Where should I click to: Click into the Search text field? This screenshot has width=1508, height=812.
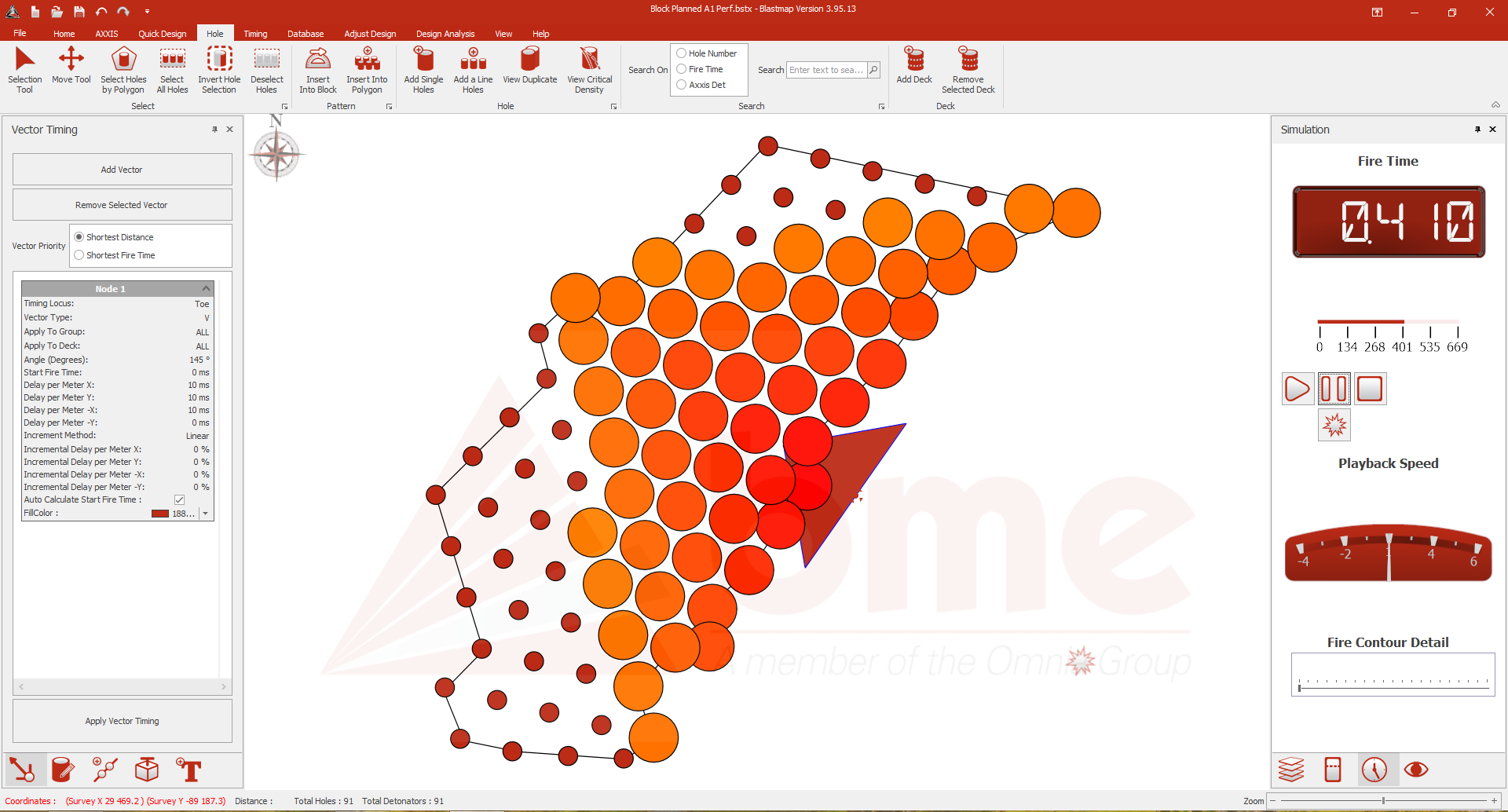point(826,70)
